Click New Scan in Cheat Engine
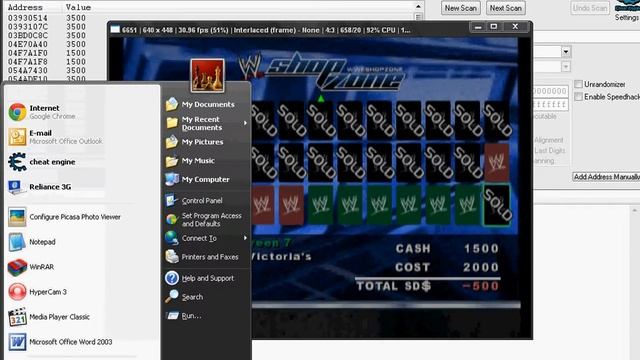 [460, 8]
